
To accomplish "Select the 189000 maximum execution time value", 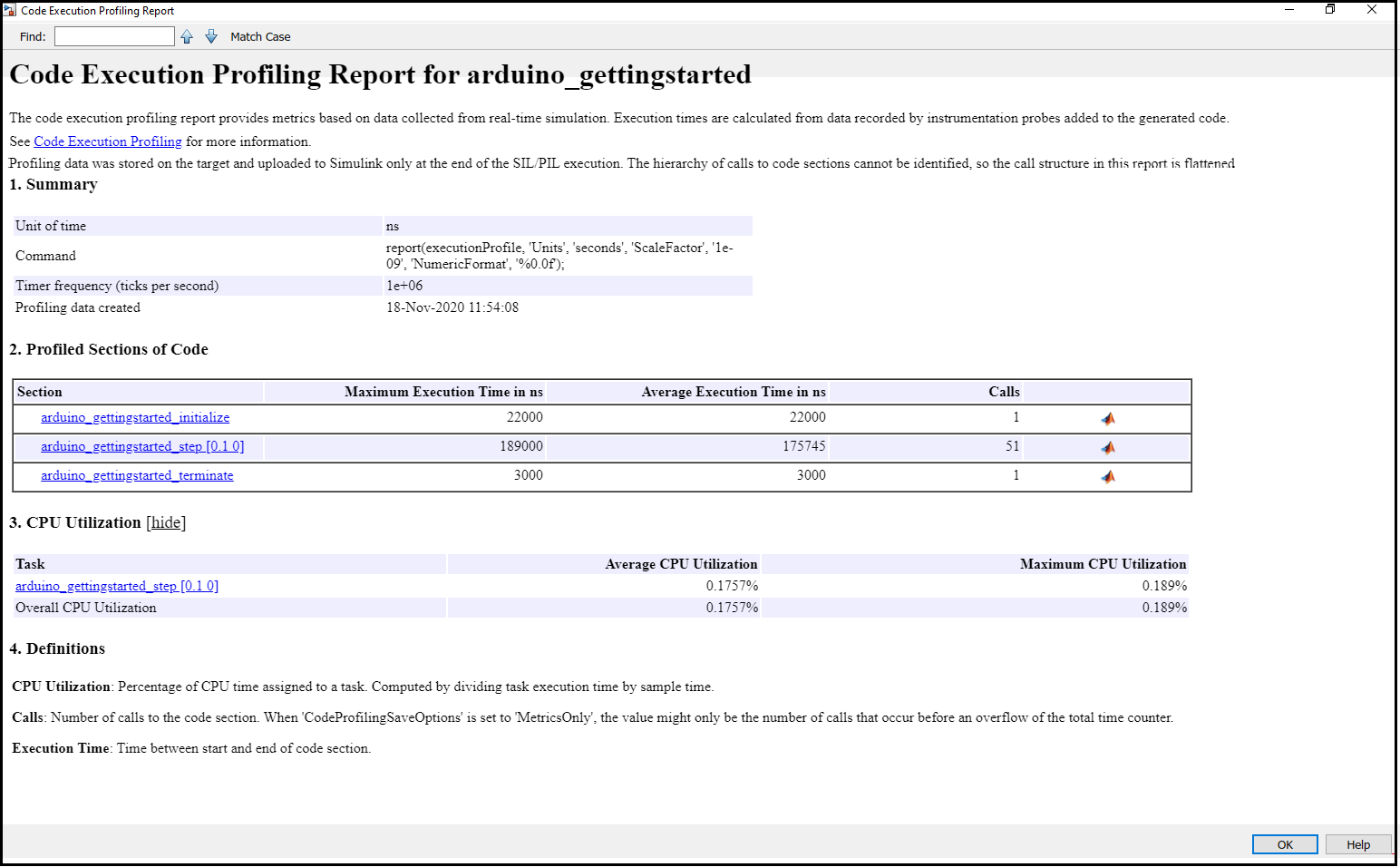I will [x=521, y=446].
